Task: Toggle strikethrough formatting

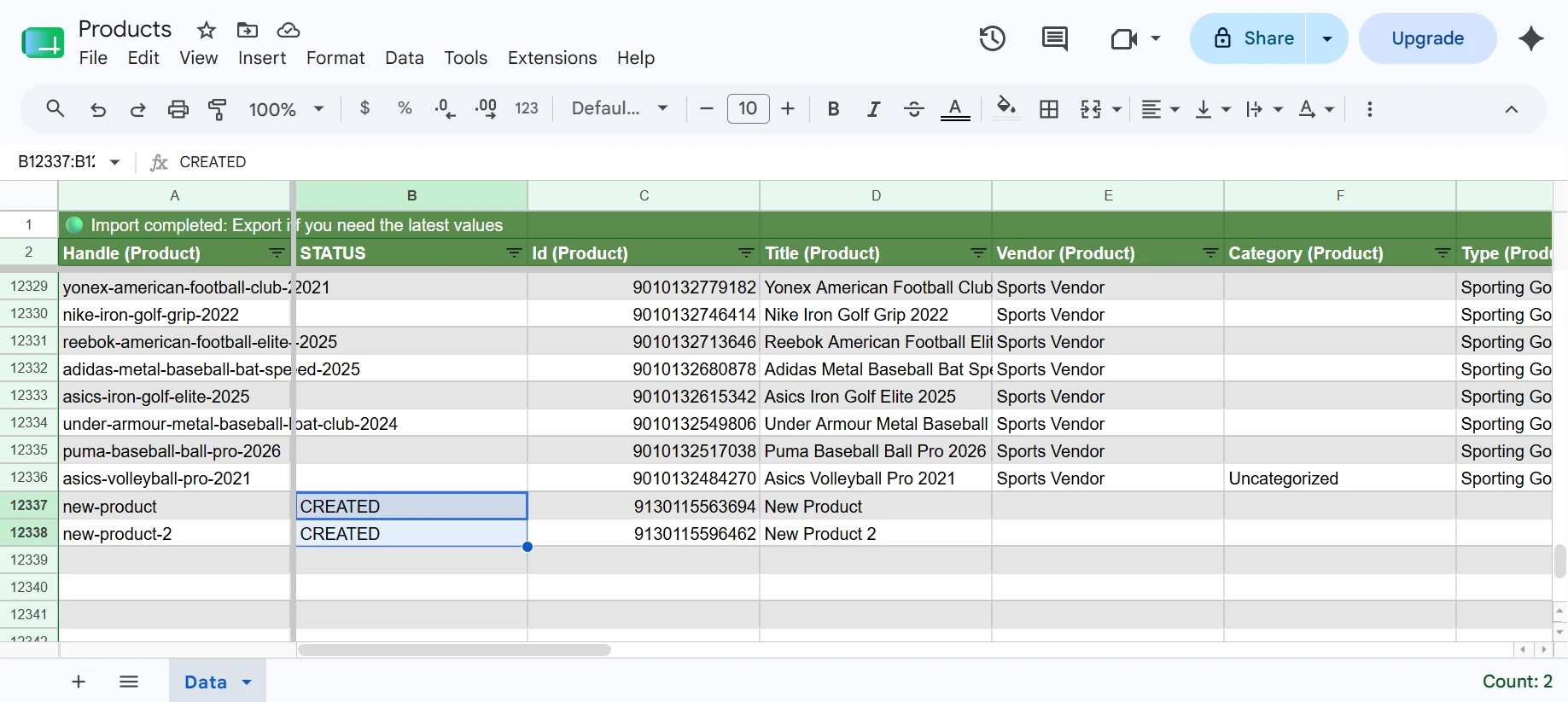Action: click(x=913, y=109)
